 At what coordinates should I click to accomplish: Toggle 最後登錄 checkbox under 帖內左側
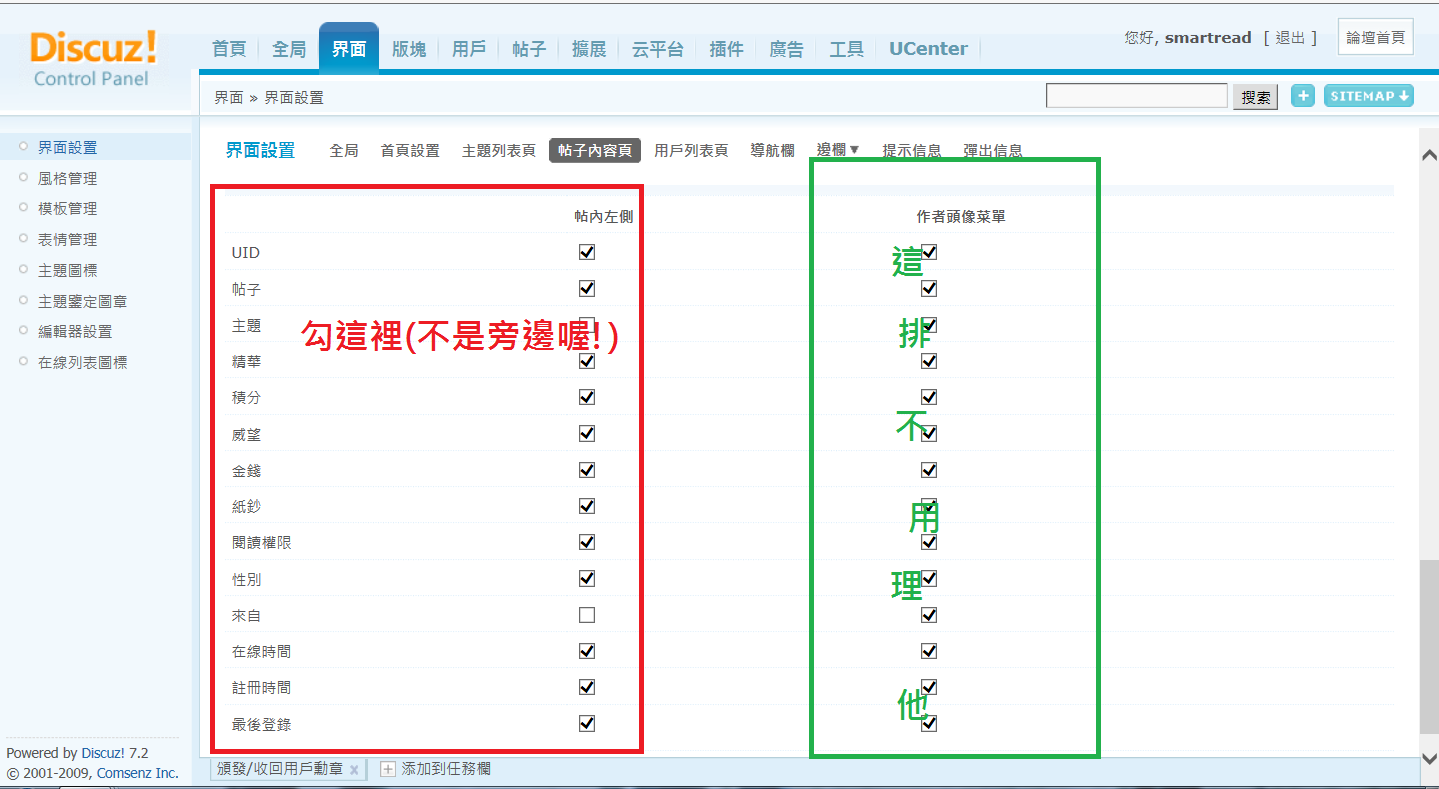click(587, 723)
